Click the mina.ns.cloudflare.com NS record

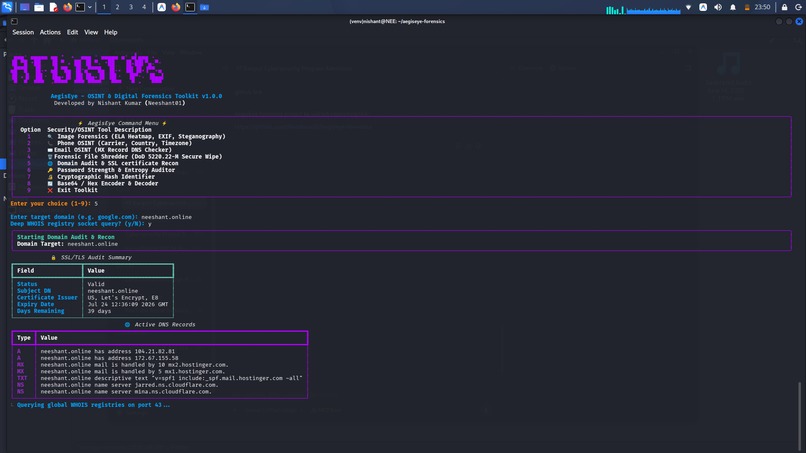pyautogui.click(x=126, y=391)
